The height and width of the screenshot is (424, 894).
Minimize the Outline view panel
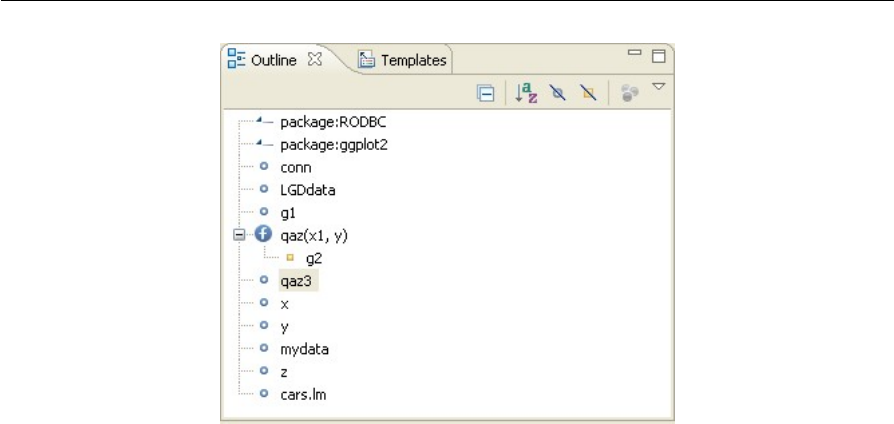tap(635, 53)
